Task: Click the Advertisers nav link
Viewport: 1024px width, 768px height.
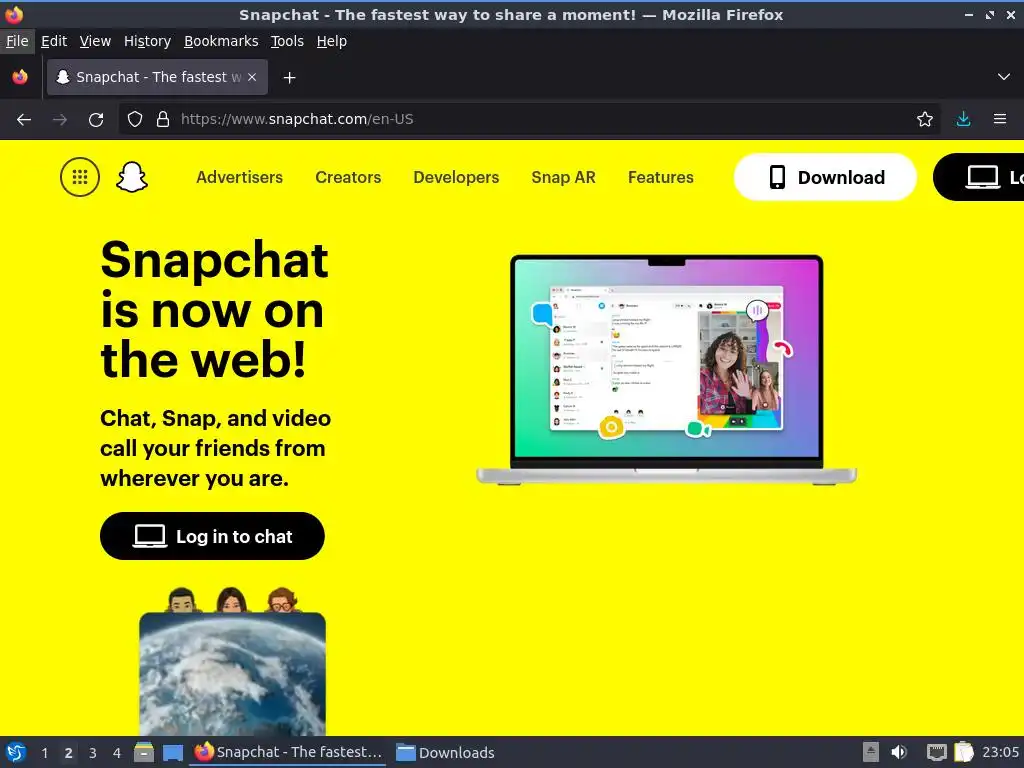Action: coord(240,177)
